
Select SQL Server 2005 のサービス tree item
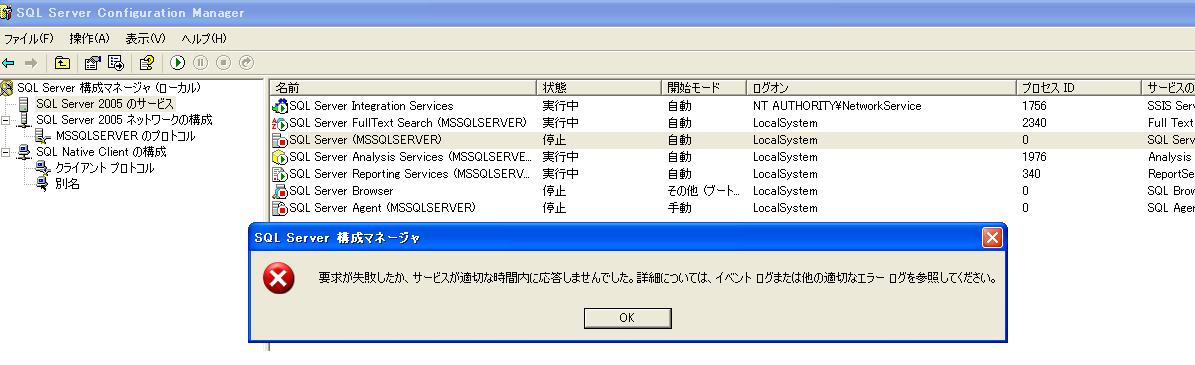pos(105,104)
